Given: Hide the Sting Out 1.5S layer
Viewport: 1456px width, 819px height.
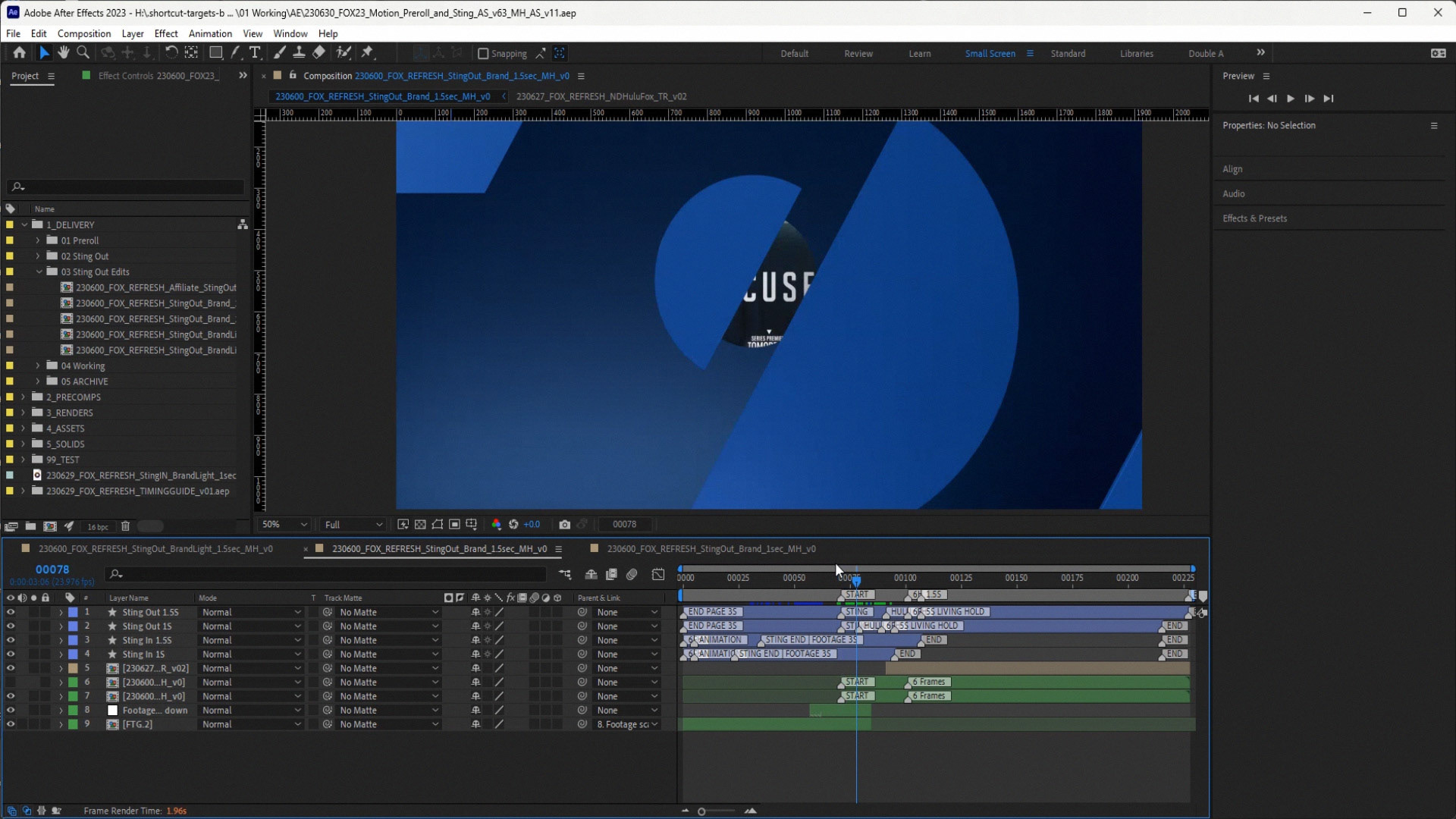Looking at the screenshot, I should tap(11, 612).
